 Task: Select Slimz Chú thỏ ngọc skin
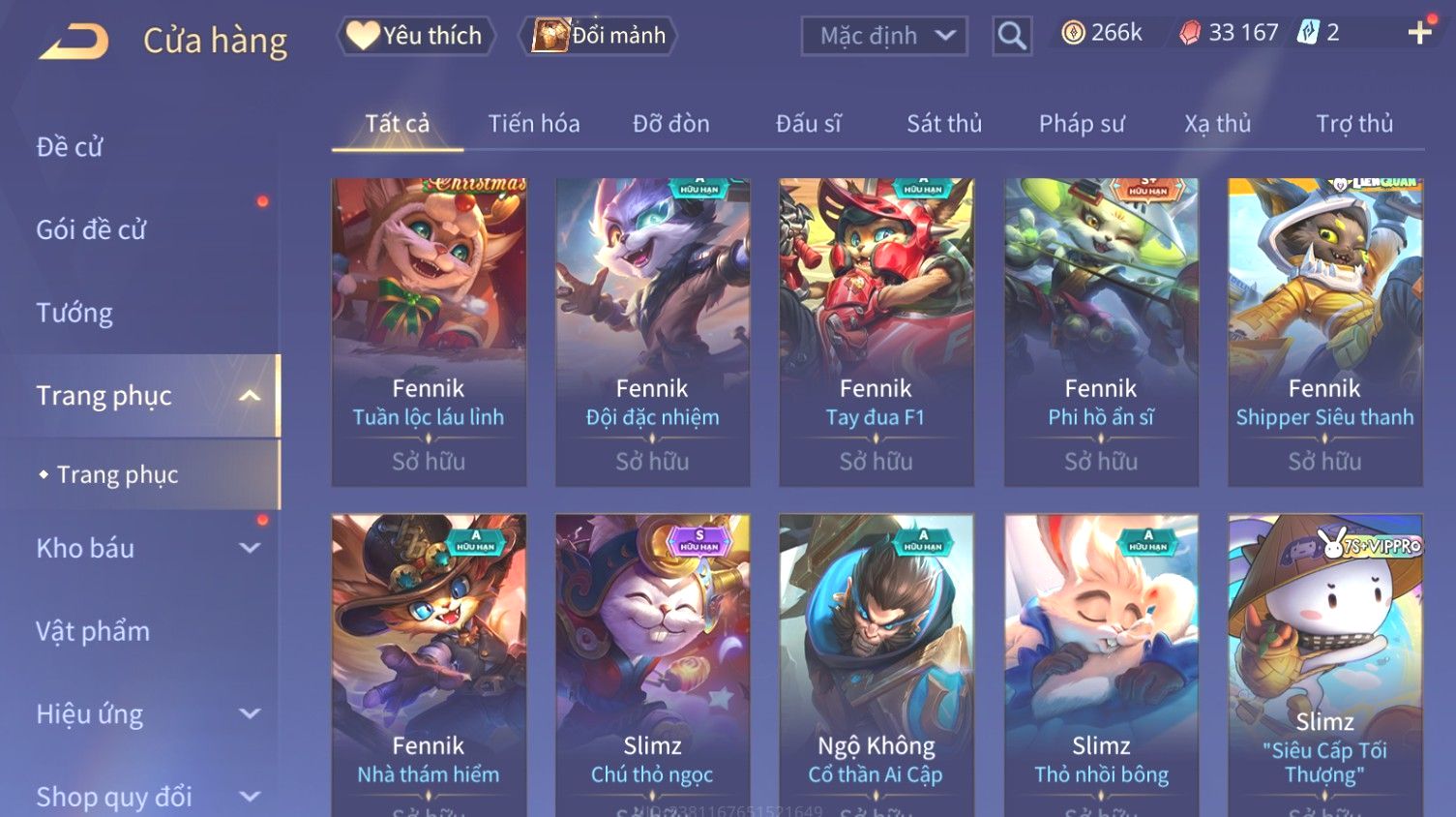click(x=653, y=665)
